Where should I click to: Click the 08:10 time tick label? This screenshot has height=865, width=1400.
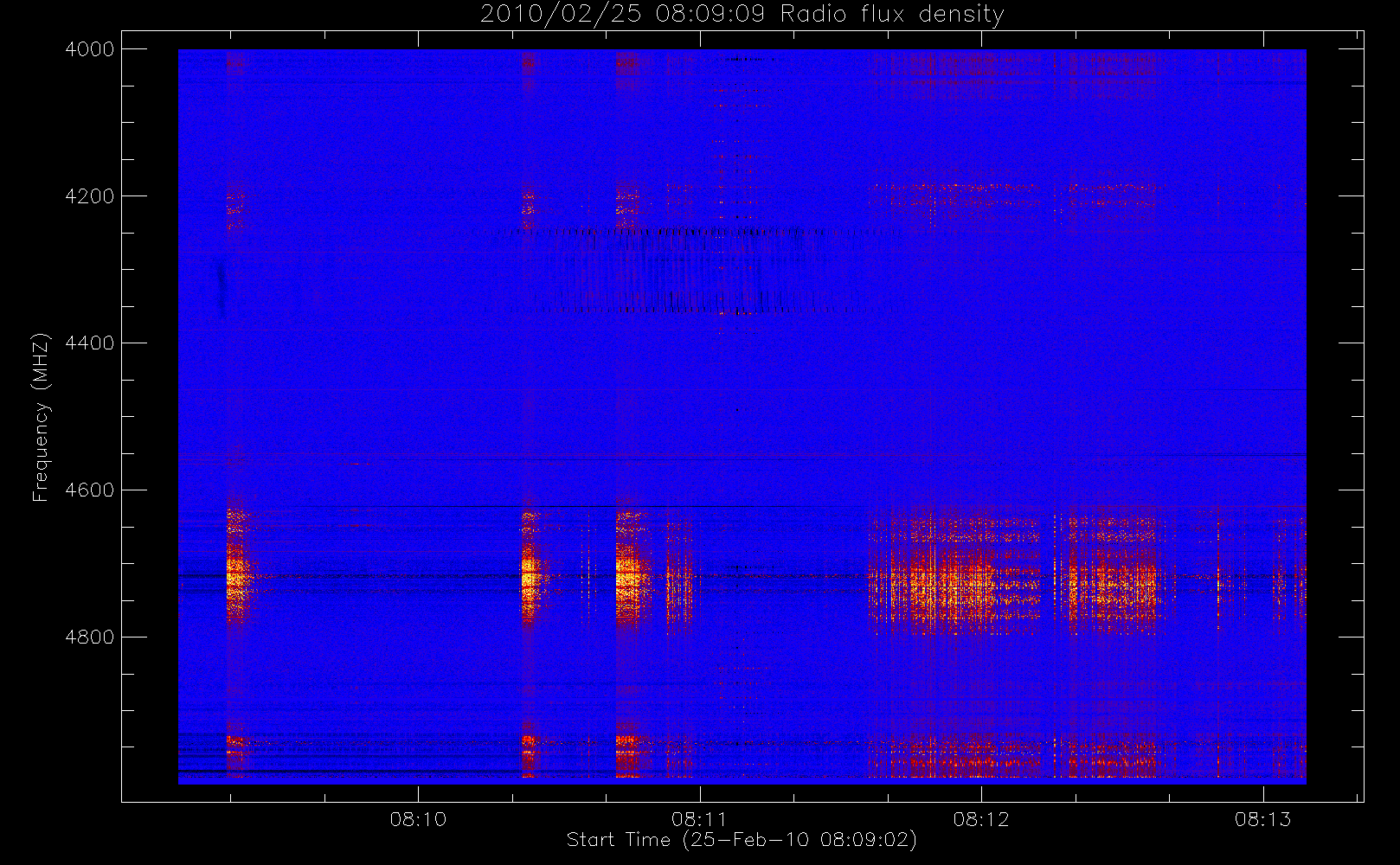(418, 819)
